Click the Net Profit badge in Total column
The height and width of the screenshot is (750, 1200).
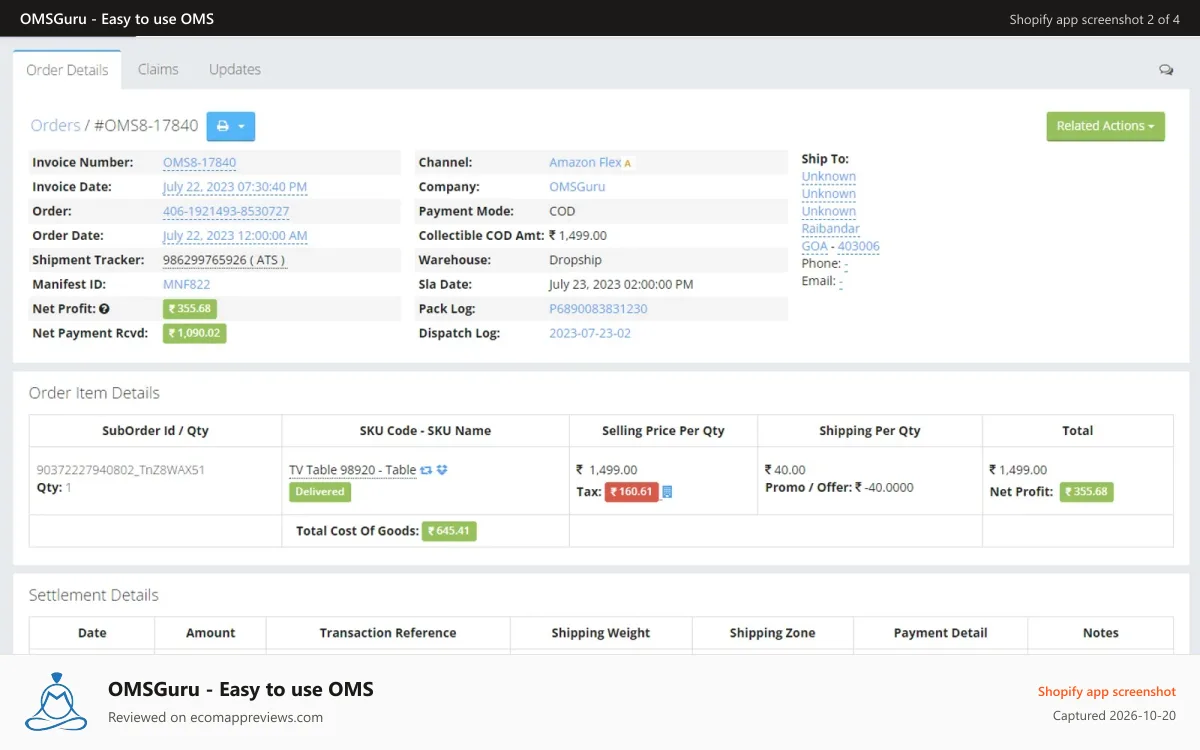(x=1086, y=492)
